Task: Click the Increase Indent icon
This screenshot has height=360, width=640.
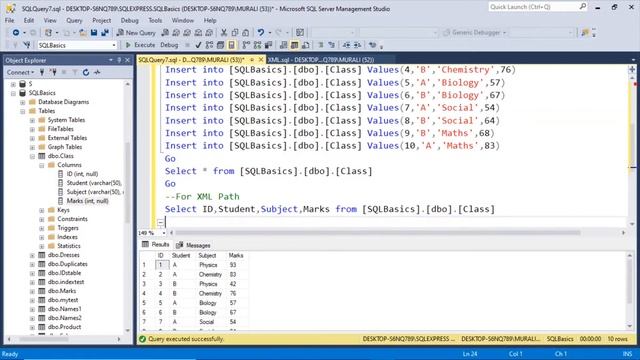Action: [x=357, y=45]
